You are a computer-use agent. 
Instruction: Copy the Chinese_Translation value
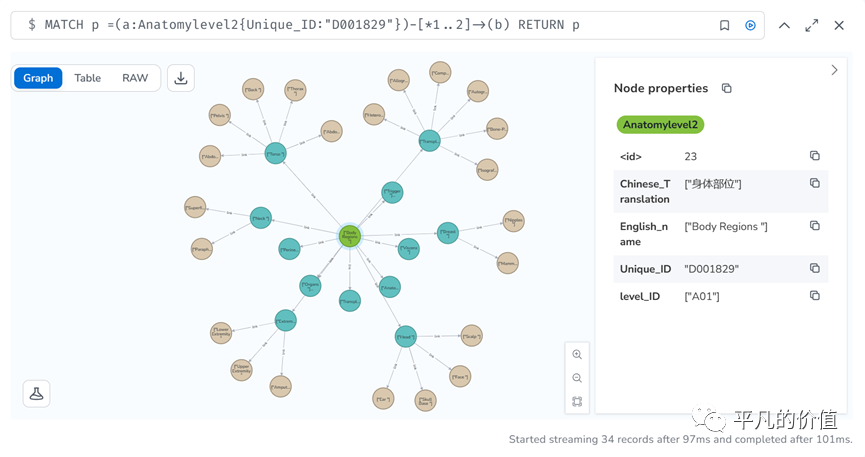coord(814,184)
